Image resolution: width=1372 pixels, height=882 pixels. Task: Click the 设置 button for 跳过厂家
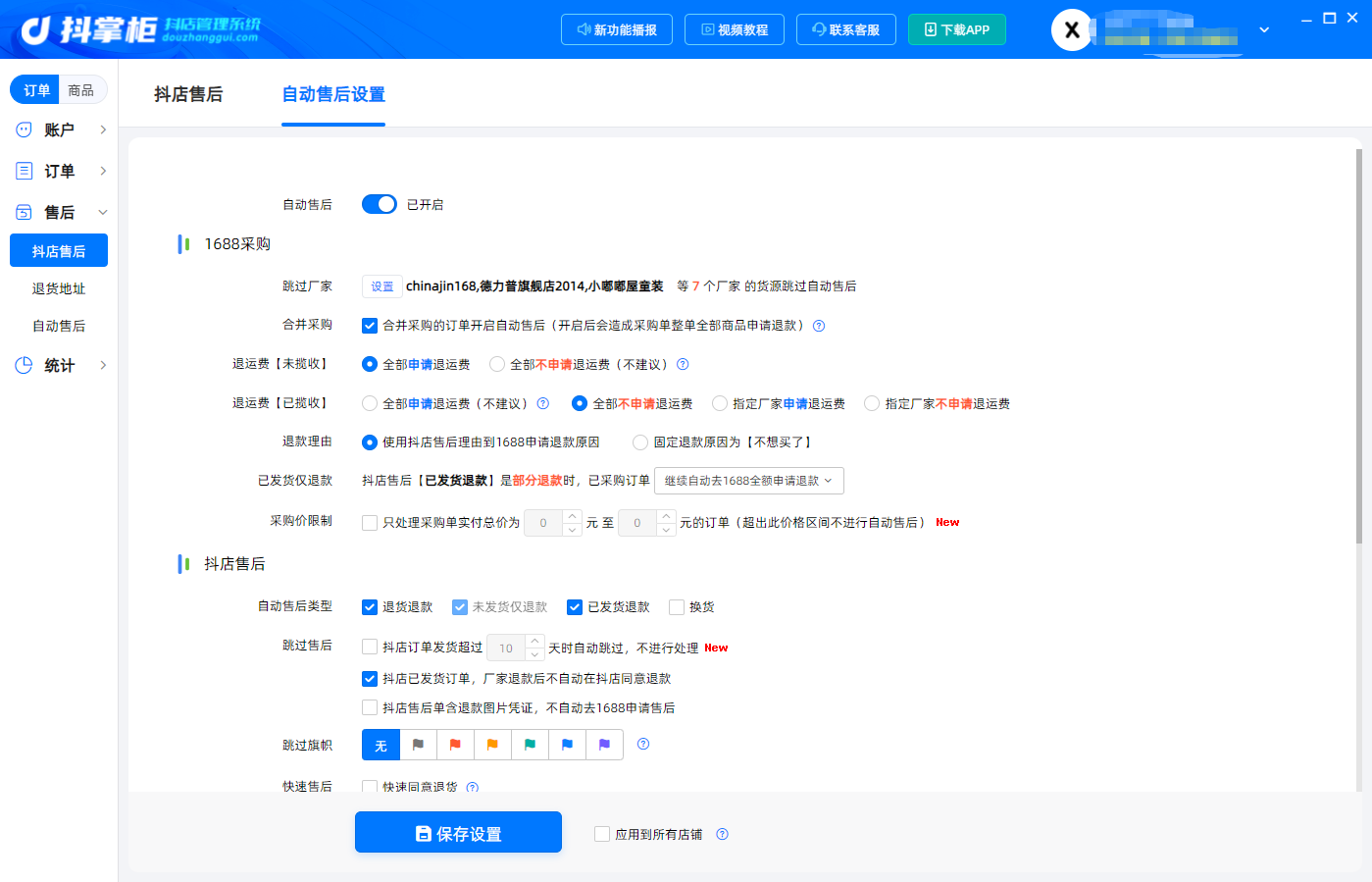tap(382, 286)
